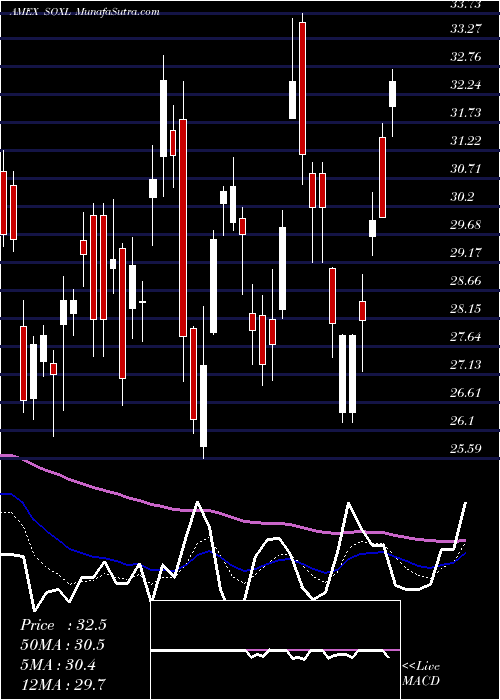Image resolution: width=500 pixels, height=700 pixels.
Task: Click the 30.71 price axis label
Action: click(x=467, y=169)
